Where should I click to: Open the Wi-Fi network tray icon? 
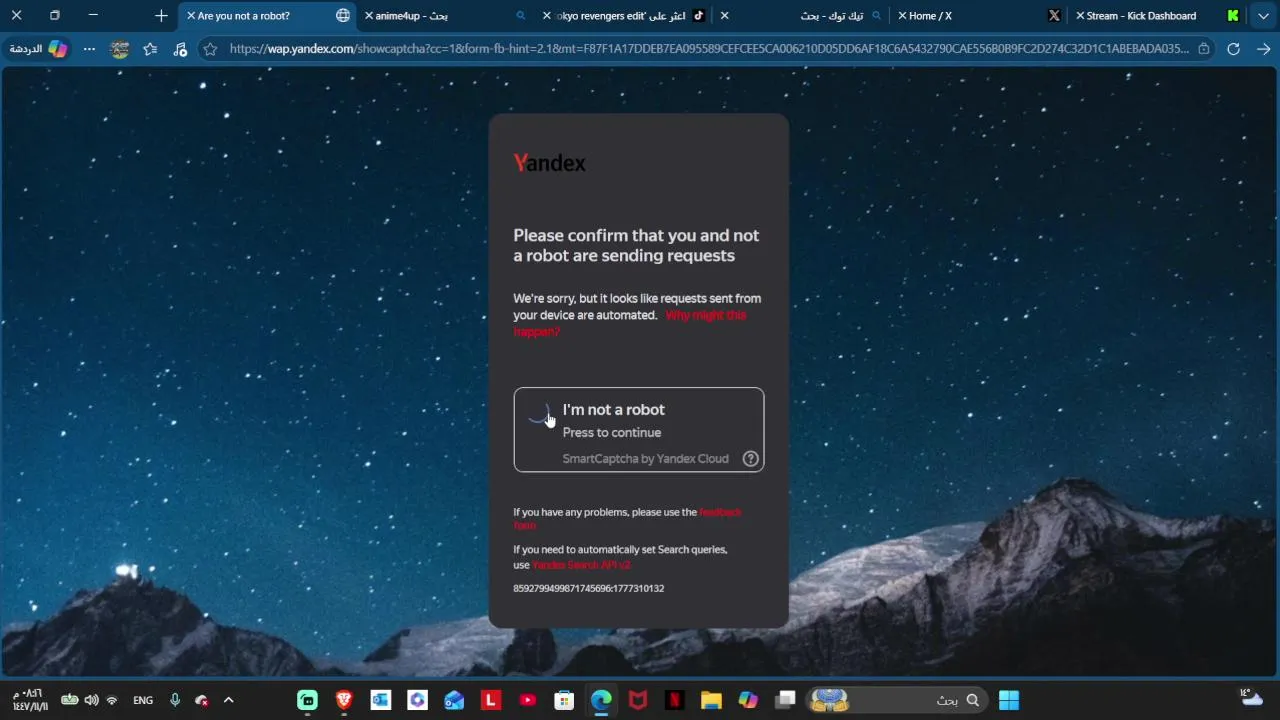click(x=112, y=700)
